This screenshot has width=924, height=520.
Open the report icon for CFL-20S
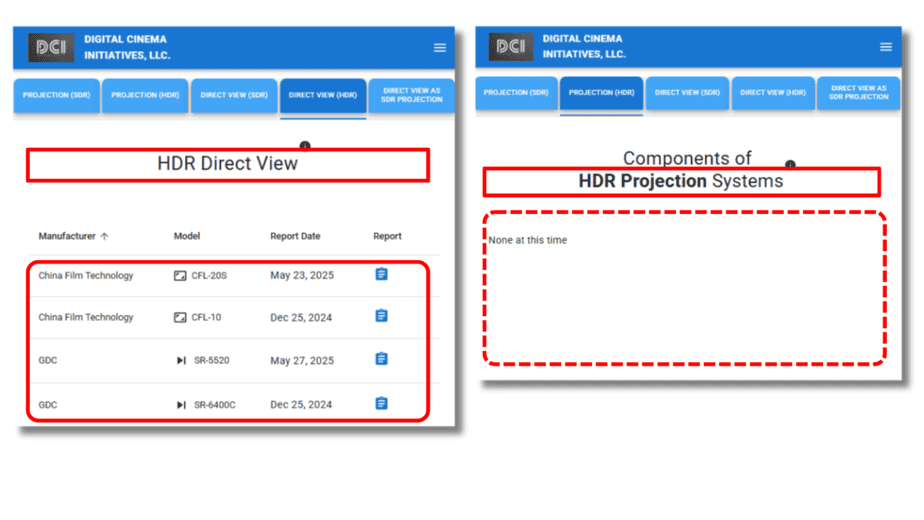[381, 274]
